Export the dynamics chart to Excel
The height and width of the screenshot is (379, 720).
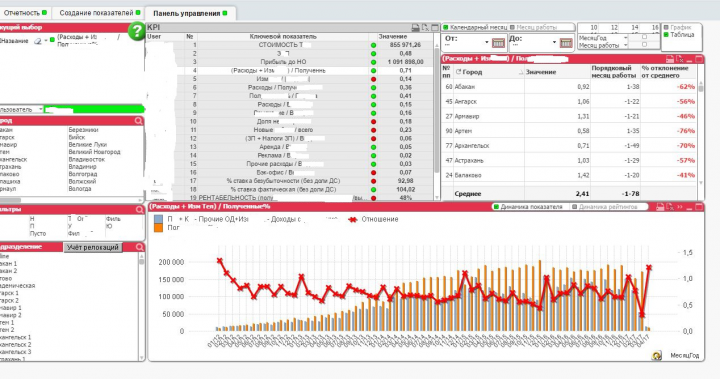[x=670, y=207]
